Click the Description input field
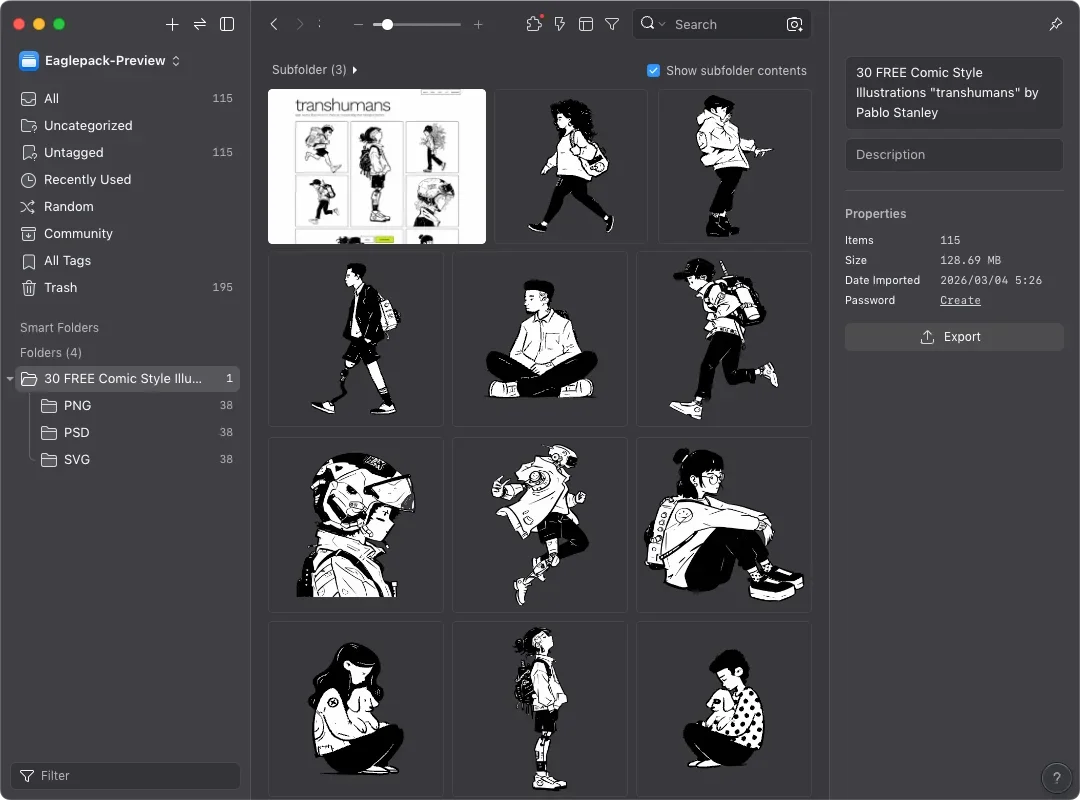The image size is (1080, 800). click(x=954, y=155)
